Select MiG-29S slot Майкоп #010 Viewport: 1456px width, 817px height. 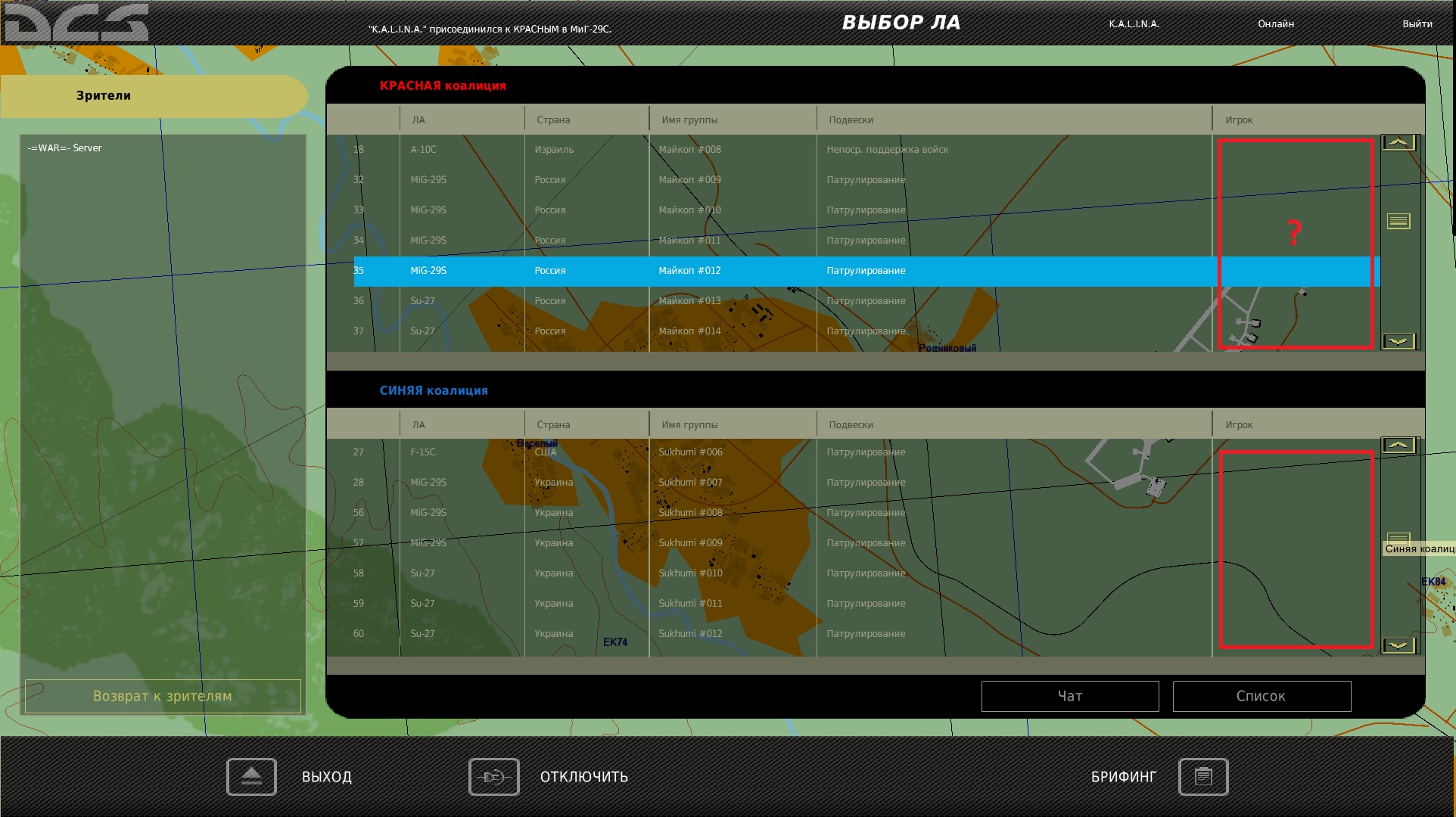tap(866, 210)
